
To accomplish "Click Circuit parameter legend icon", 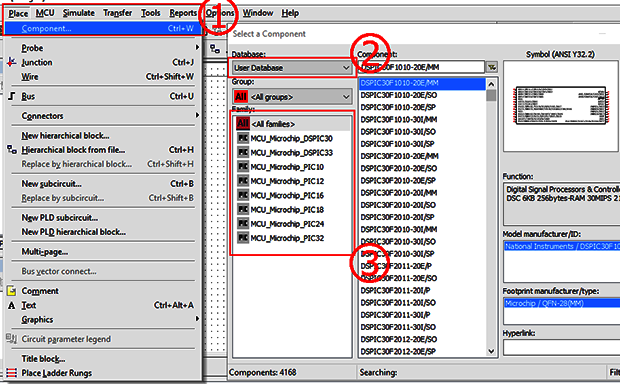I will click(11, 339).
